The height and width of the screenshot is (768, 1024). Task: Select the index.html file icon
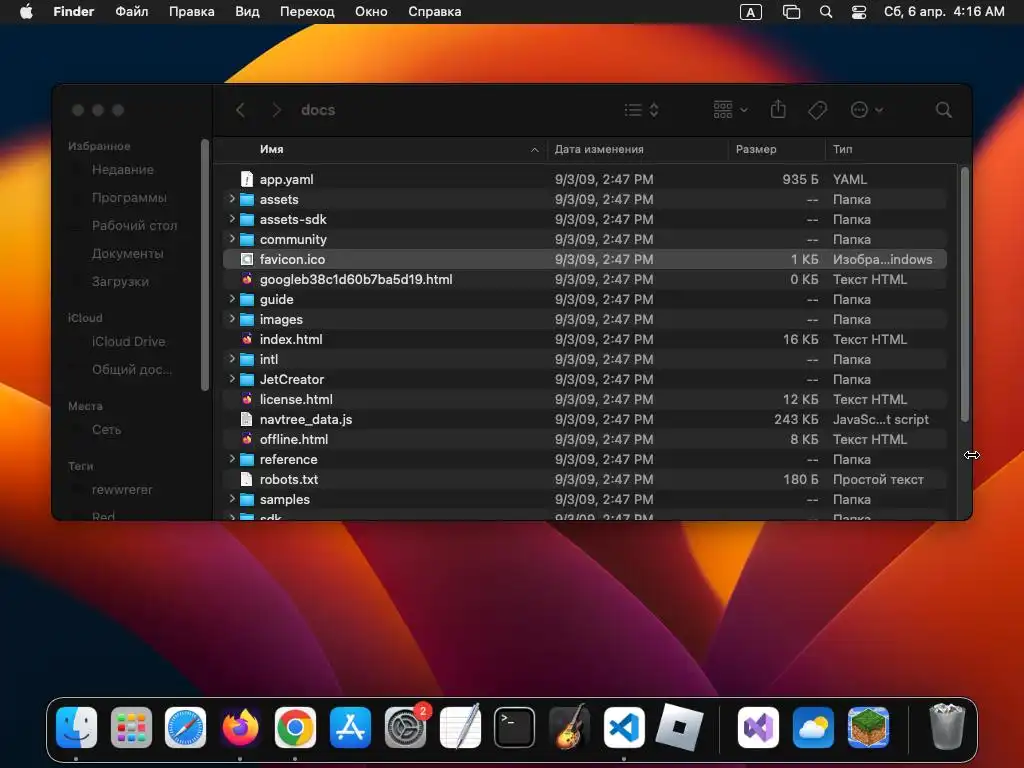tap(247, 339)
